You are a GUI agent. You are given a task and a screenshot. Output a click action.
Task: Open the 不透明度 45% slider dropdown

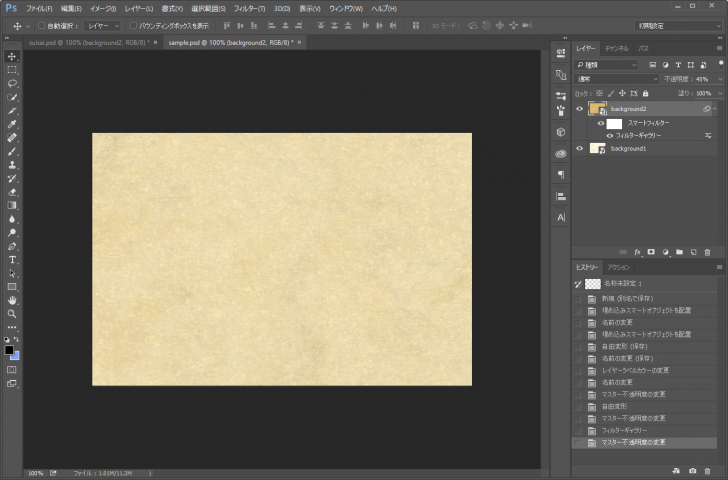pos(720,79)
